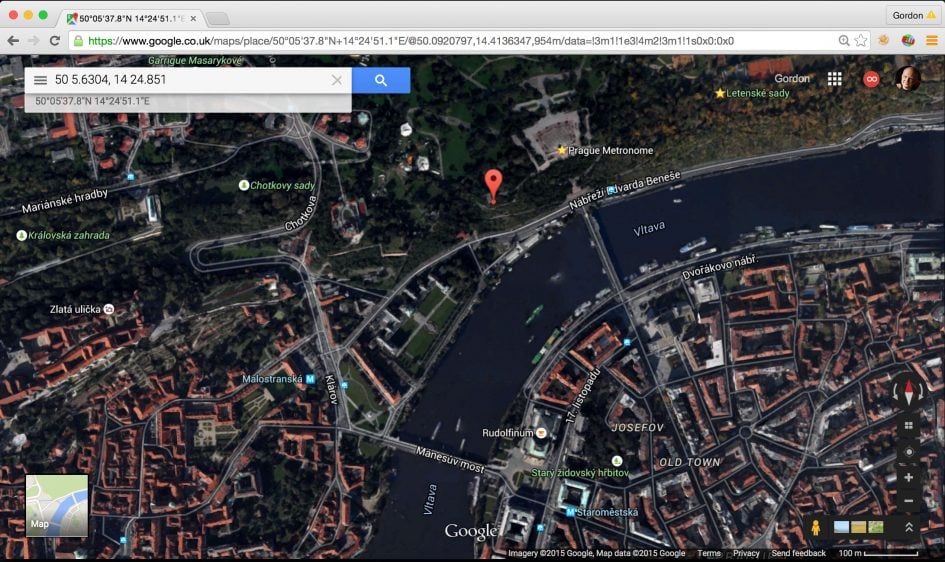Click the Staroměstská metro station marker
945x562 pixels.
coord(570,512)
